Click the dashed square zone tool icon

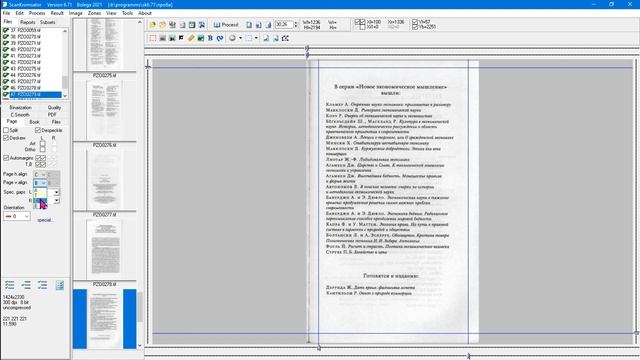249,38
